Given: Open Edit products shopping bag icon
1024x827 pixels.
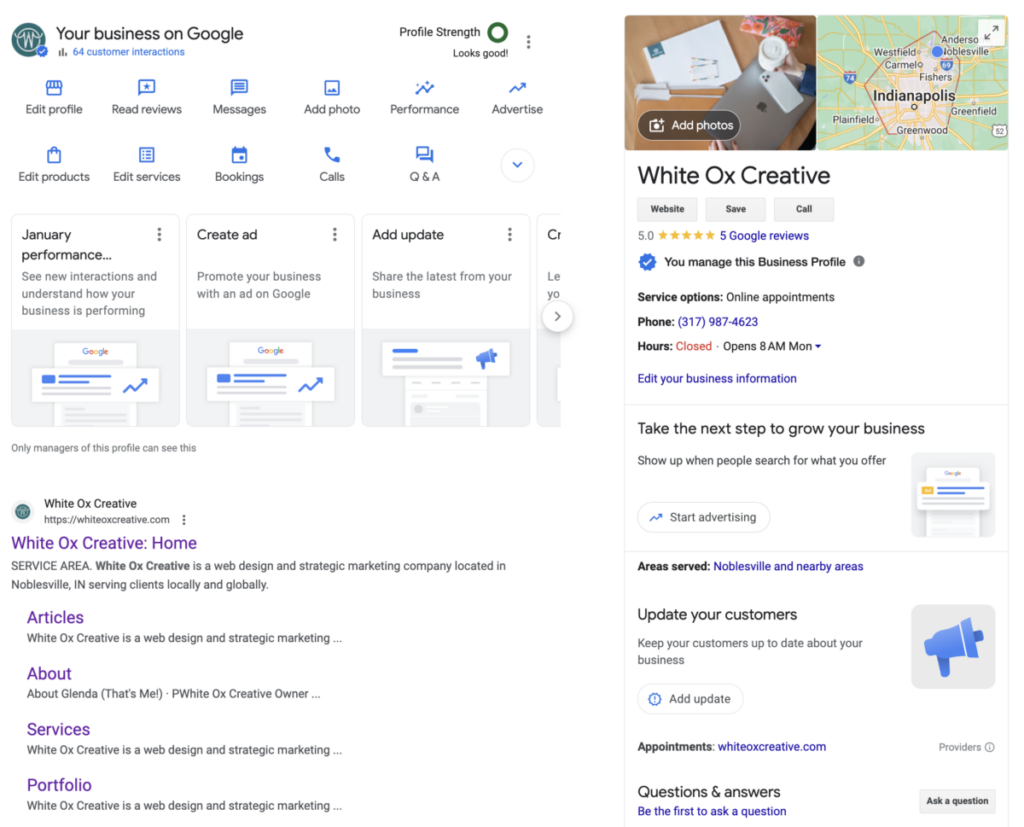Looking at the screenshot, I should [54, 155].
